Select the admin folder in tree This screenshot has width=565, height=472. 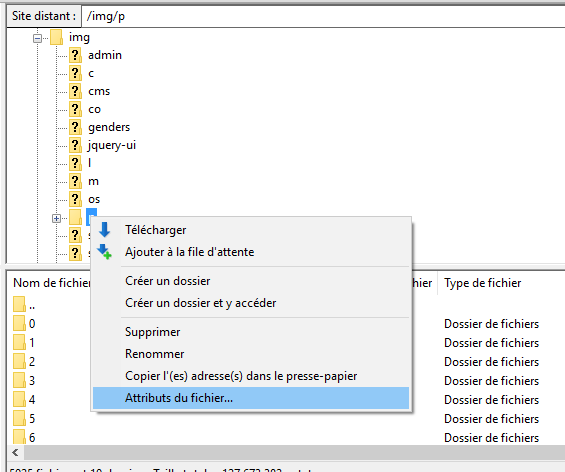(x=105, y=55)
